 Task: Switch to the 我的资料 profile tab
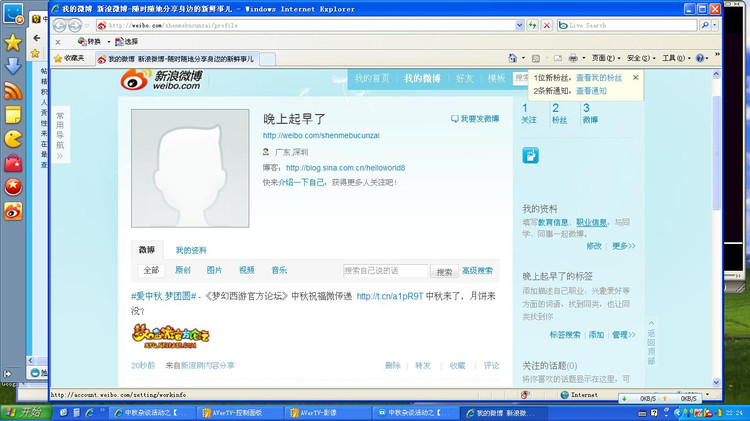point(191,250)
